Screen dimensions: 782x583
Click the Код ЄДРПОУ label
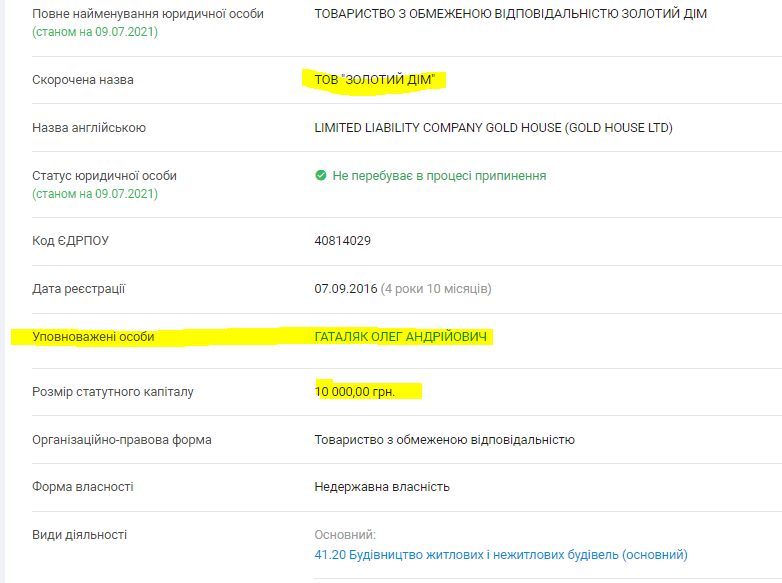tap(70, 240)
